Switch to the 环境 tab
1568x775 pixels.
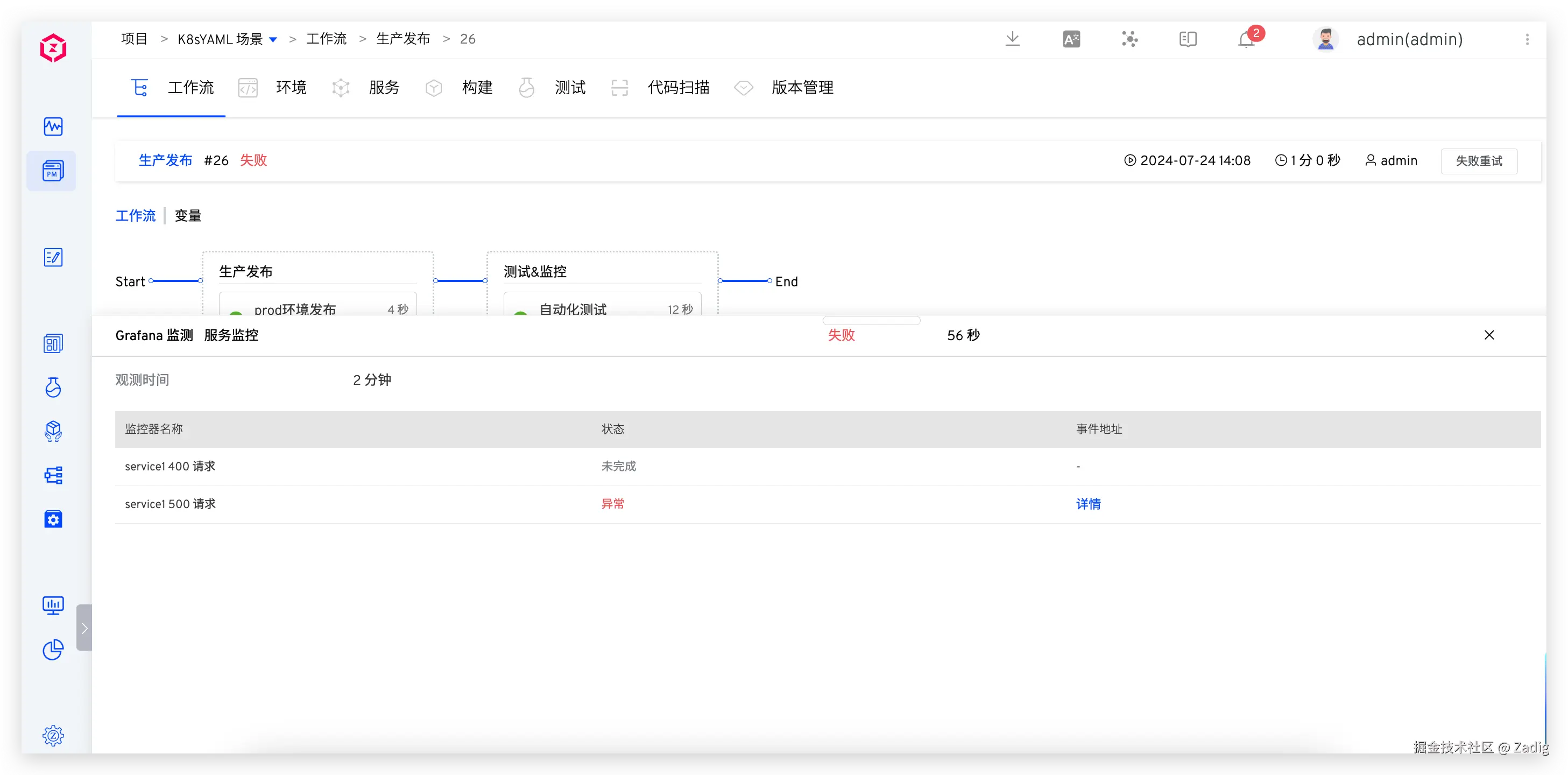pos(291,88)
